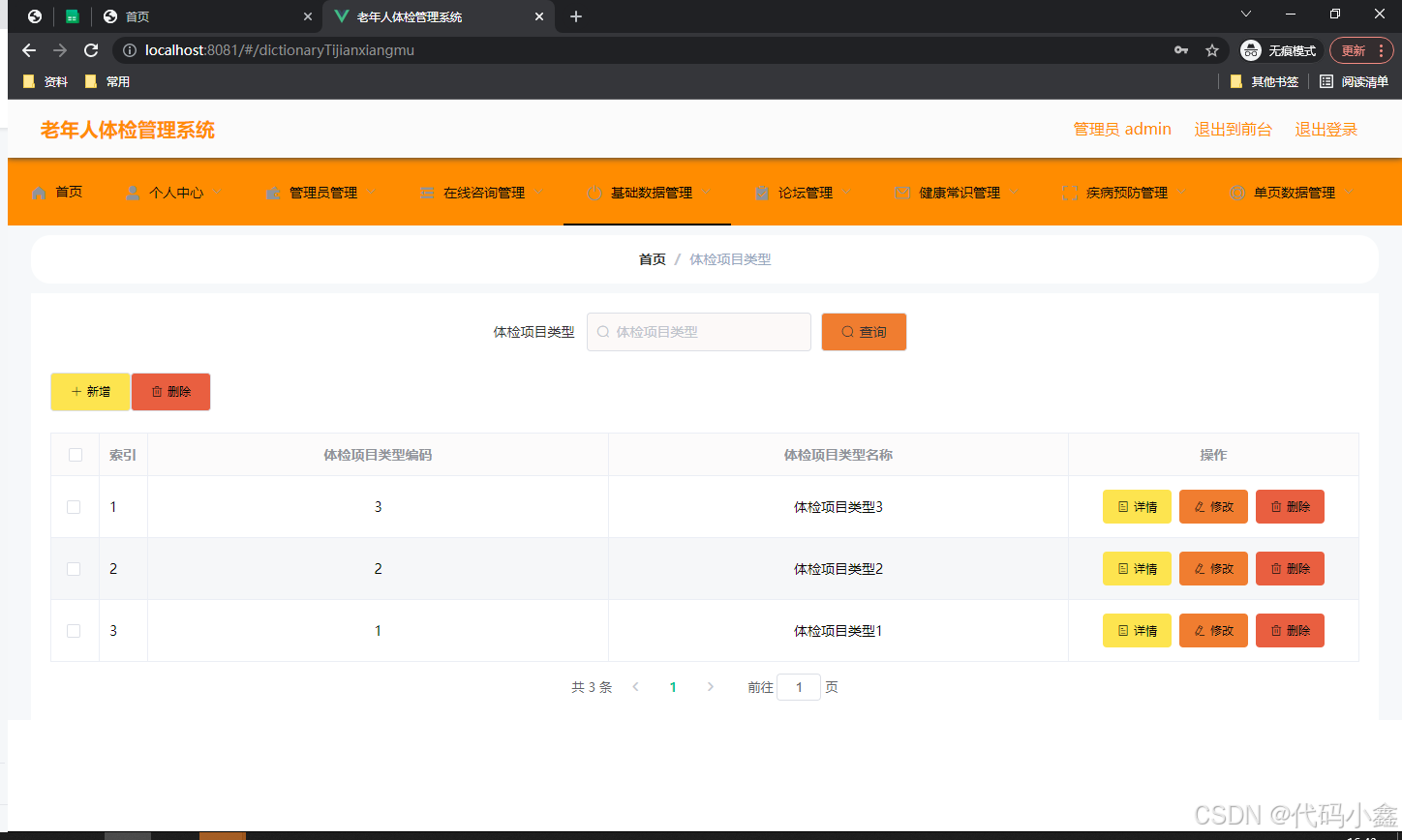Screen dimensions: 1402x840
Task: Open the 常用 bookmarks folder
Action: coord(107,82)
